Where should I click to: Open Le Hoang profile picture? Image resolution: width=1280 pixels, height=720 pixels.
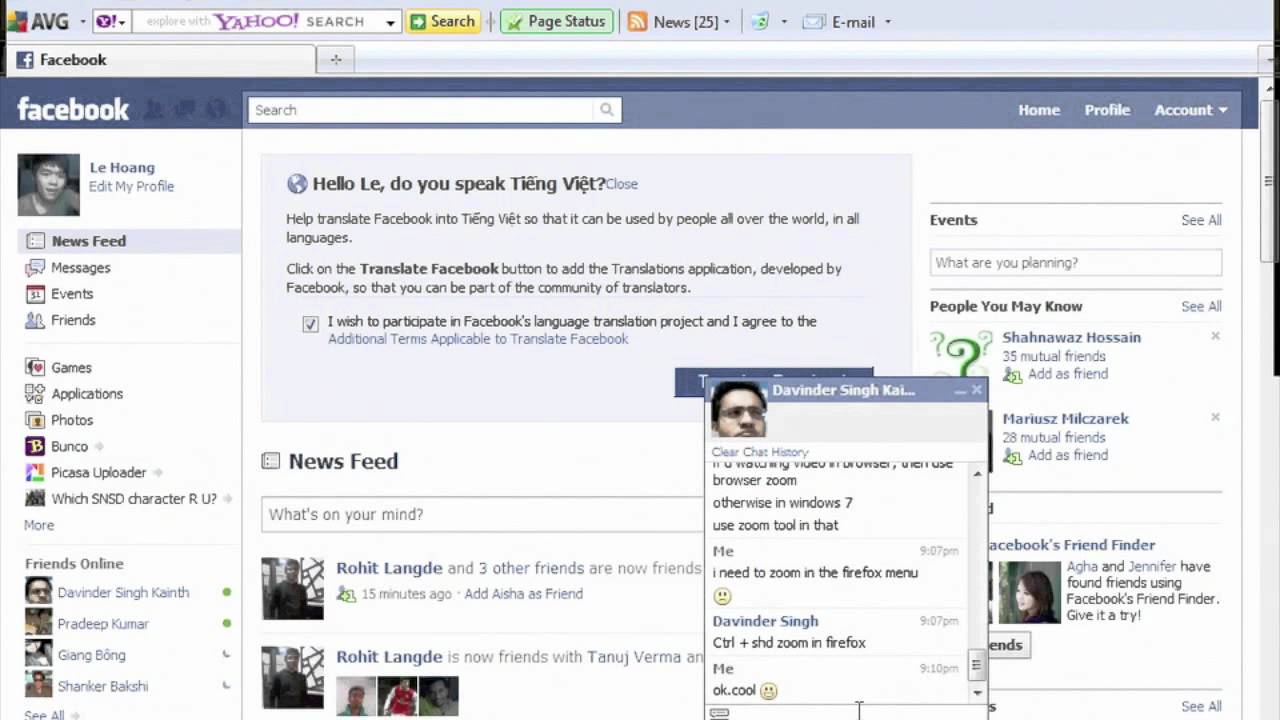[48, 184]
